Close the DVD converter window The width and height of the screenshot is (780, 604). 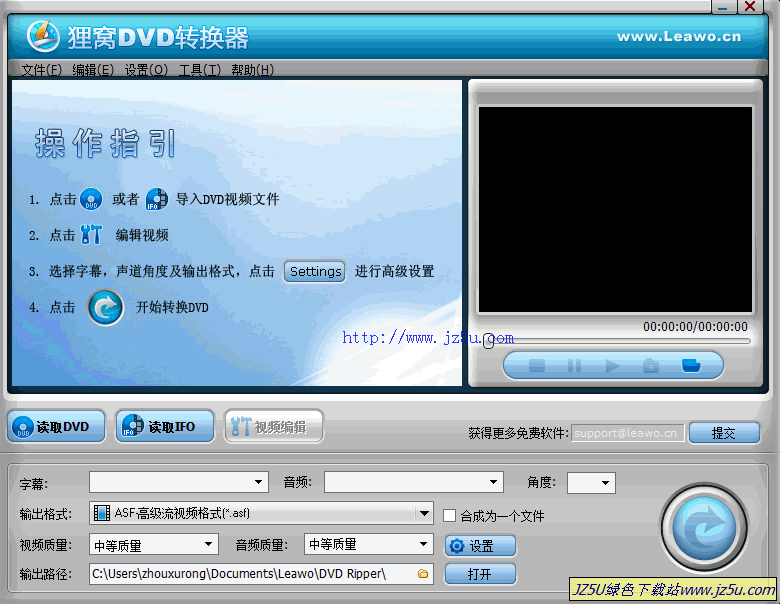[x=750, y=7]
